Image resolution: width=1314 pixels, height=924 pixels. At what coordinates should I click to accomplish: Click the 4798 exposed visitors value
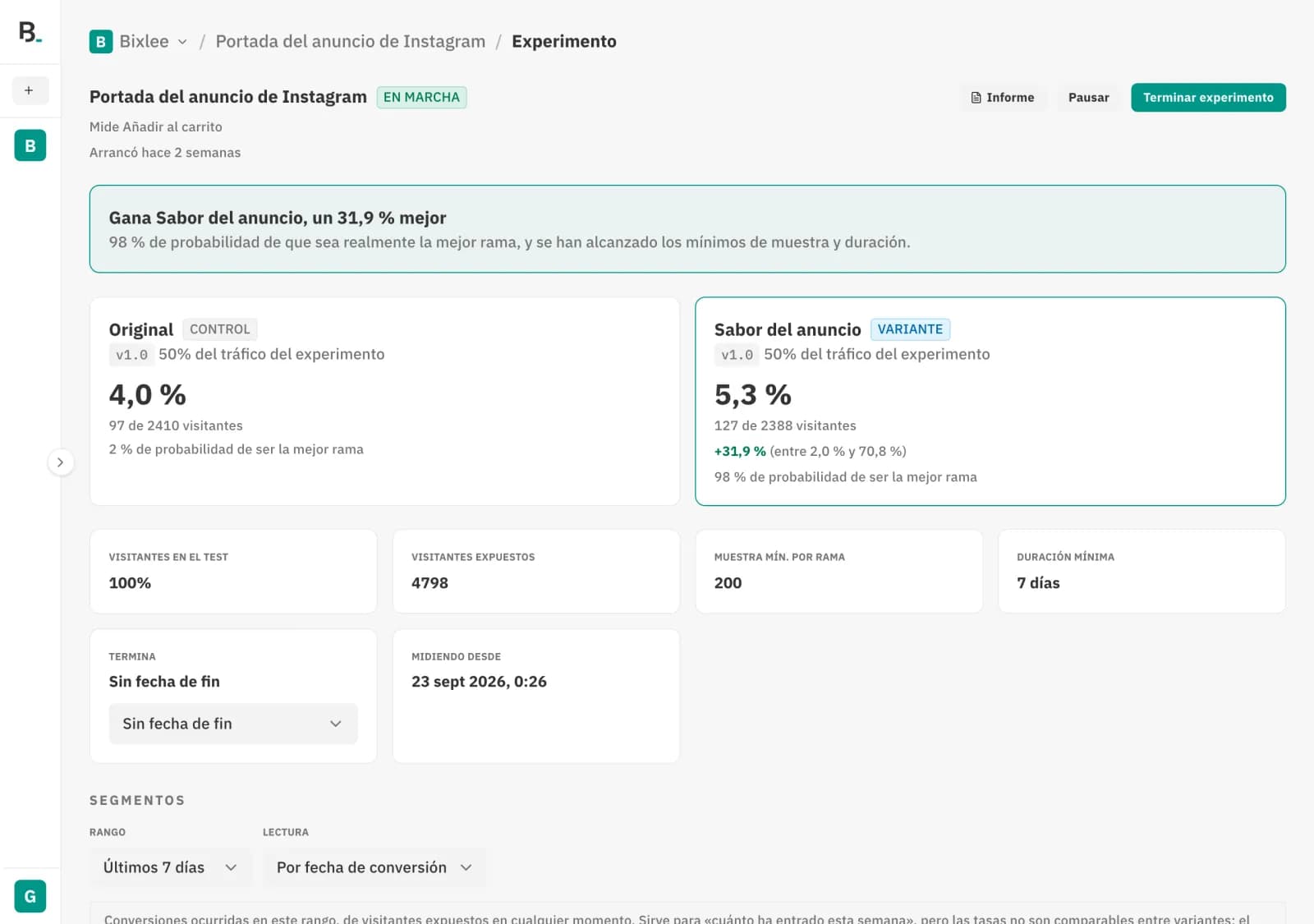(430, 583)
